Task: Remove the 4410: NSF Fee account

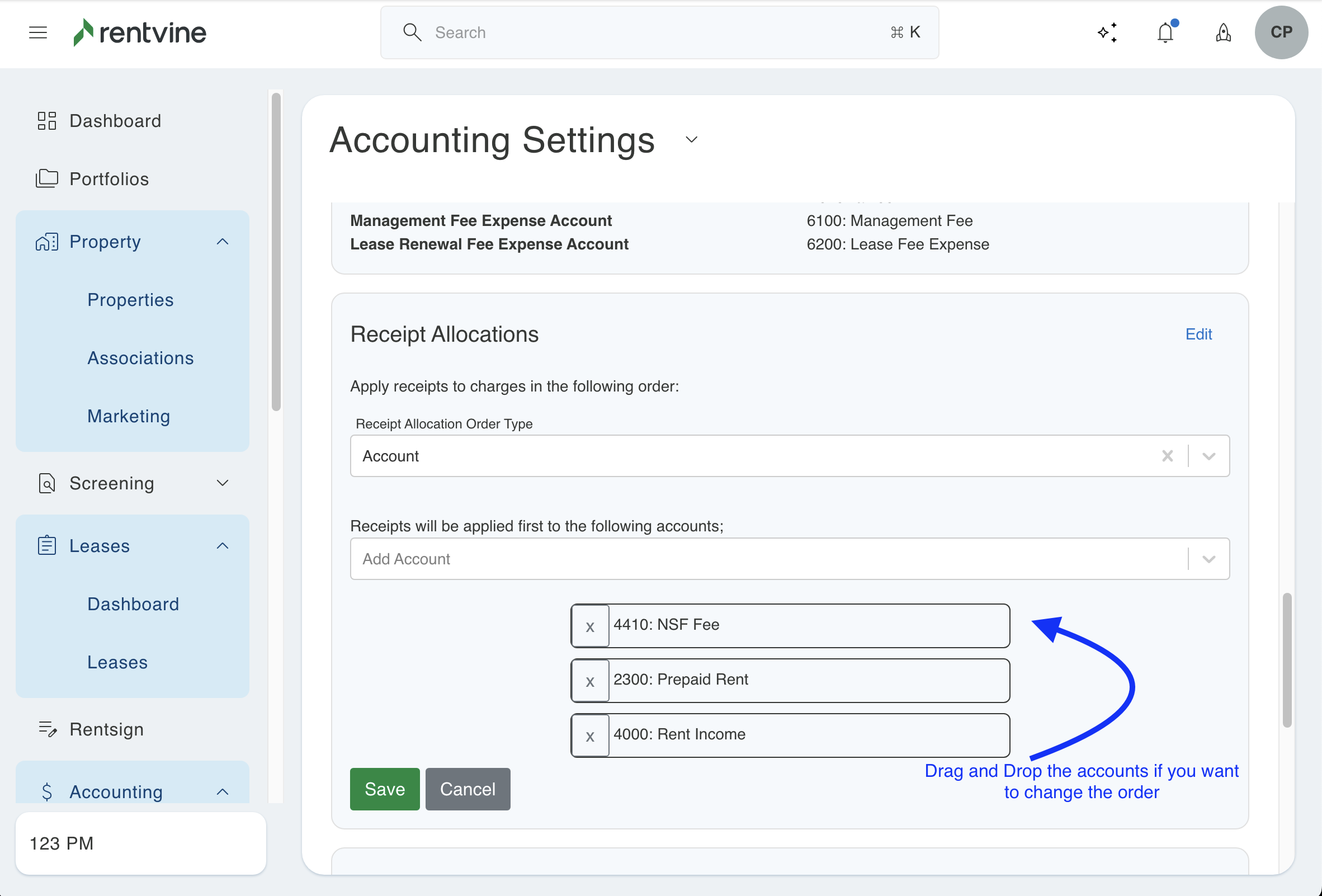Action: click(590, 626)
